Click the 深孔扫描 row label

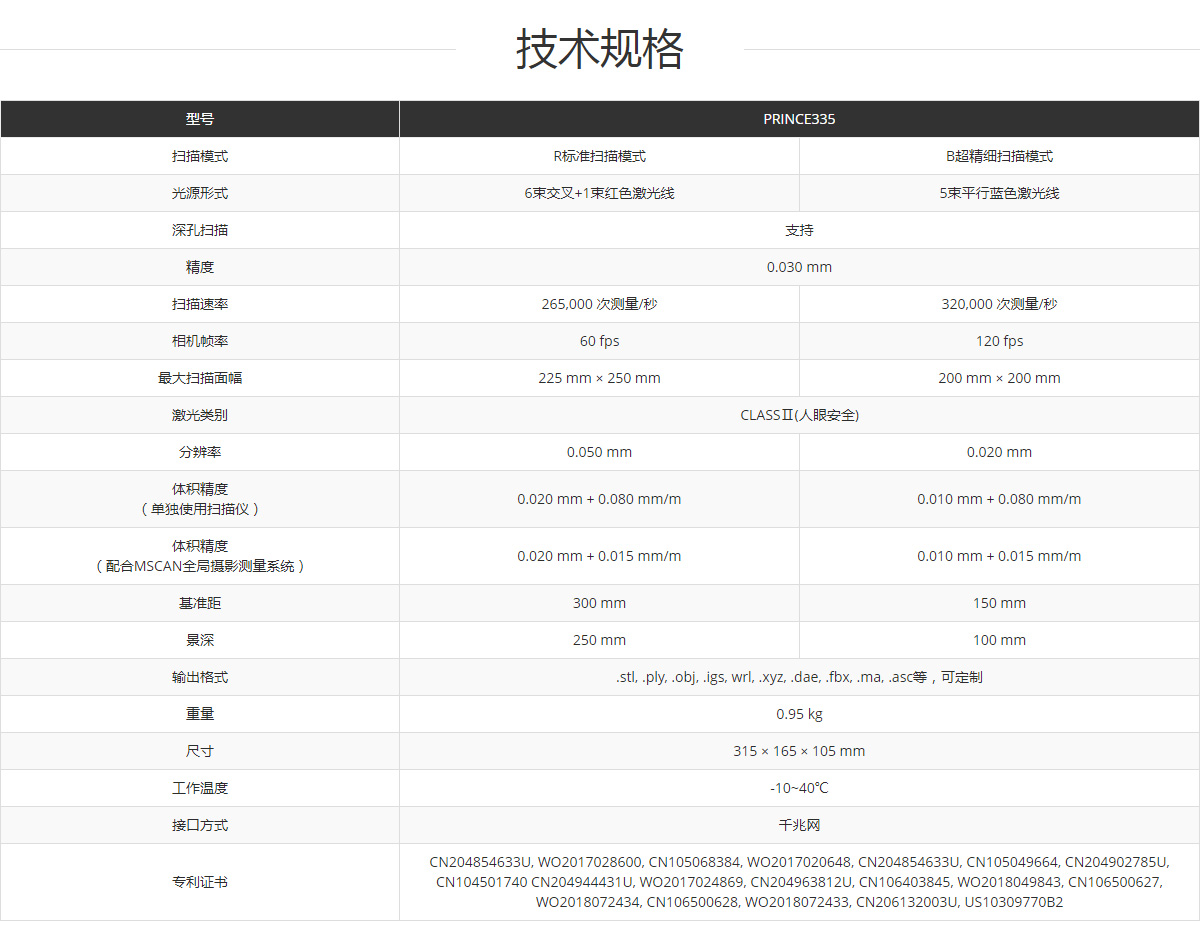200,230
